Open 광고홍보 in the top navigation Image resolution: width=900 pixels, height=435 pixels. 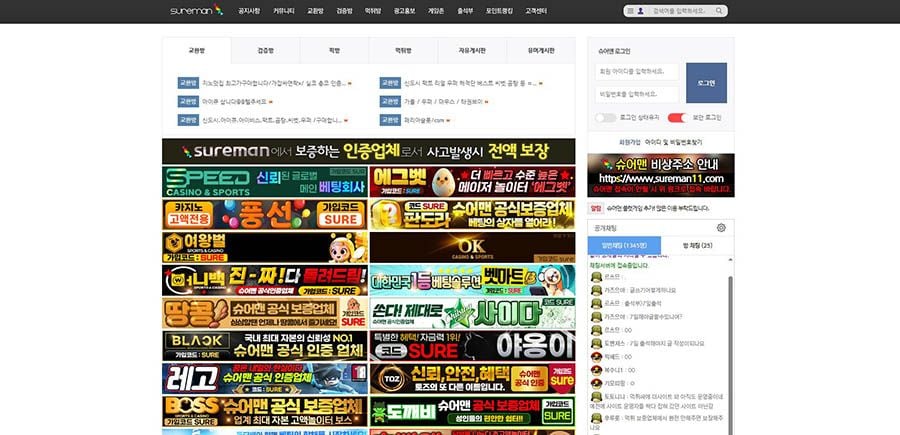(x=404, y=11)
